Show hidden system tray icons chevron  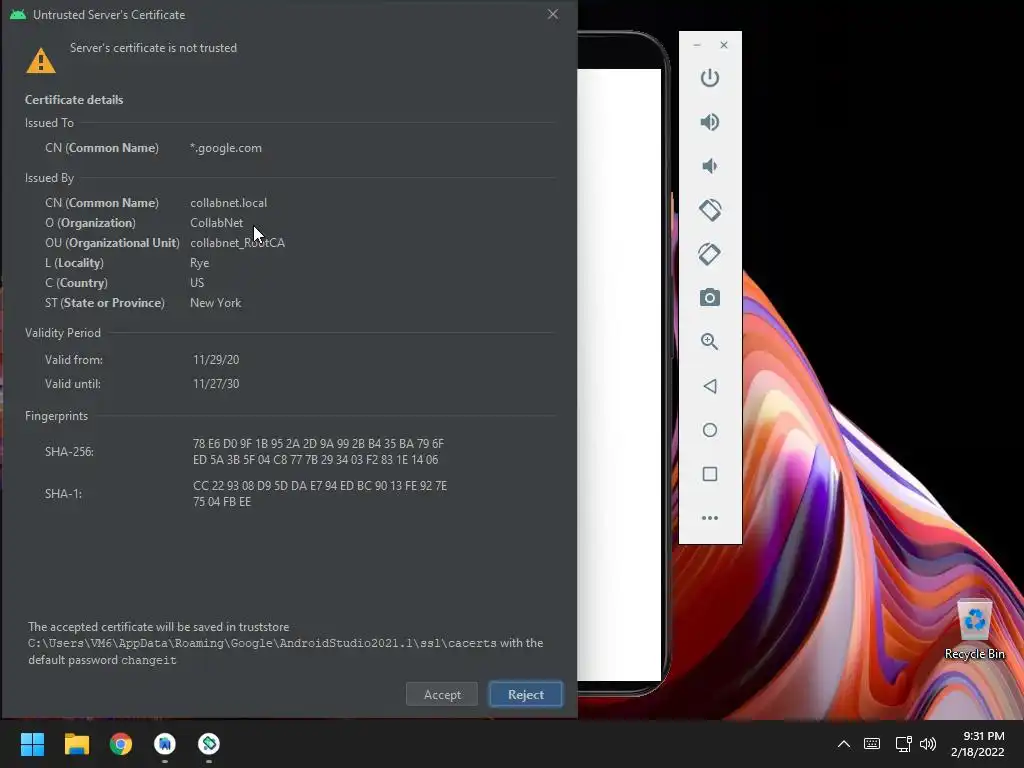(844, 744)
